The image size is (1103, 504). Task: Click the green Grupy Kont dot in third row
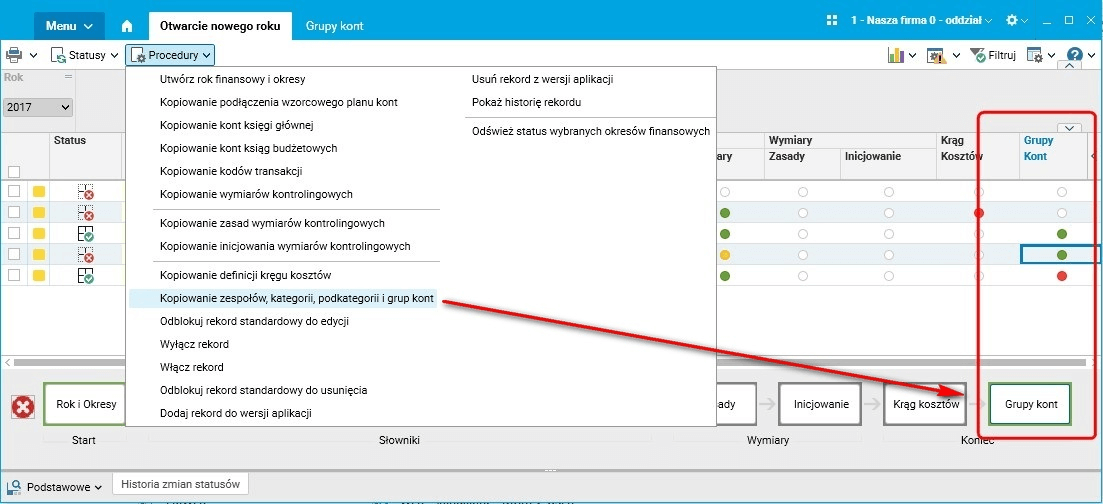(1062, 234)
